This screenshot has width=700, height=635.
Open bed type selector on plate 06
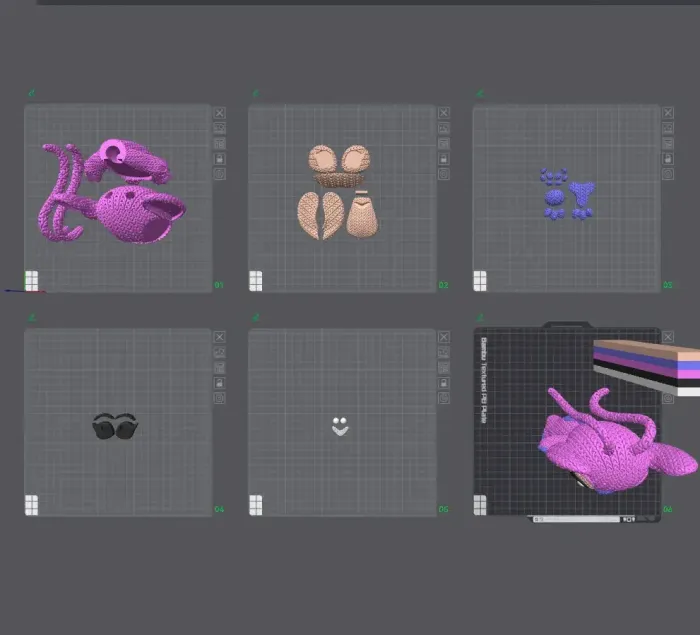click(x=480, y=505)
